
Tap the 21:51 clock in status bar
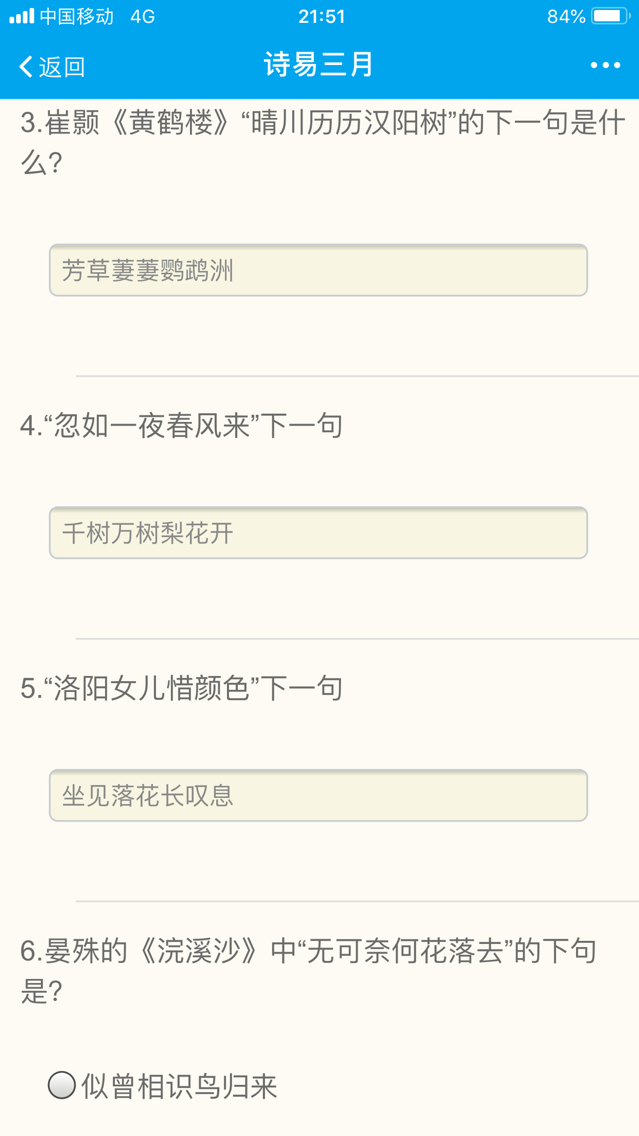pyautogui.click(x=321, y=16)
